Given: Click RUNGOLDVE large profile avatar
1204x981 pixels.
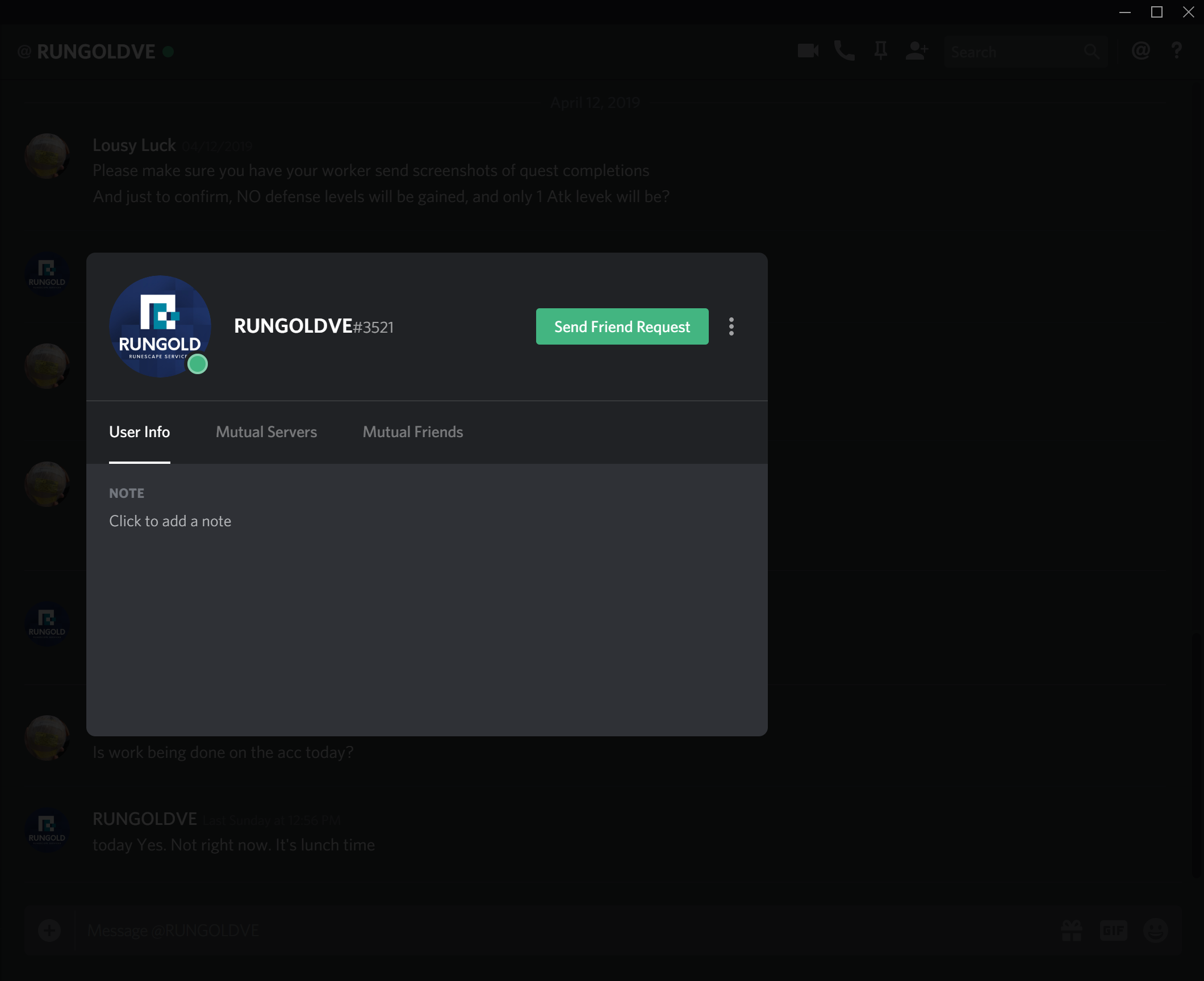Looking at the screenshot, I should coord(160,326).
